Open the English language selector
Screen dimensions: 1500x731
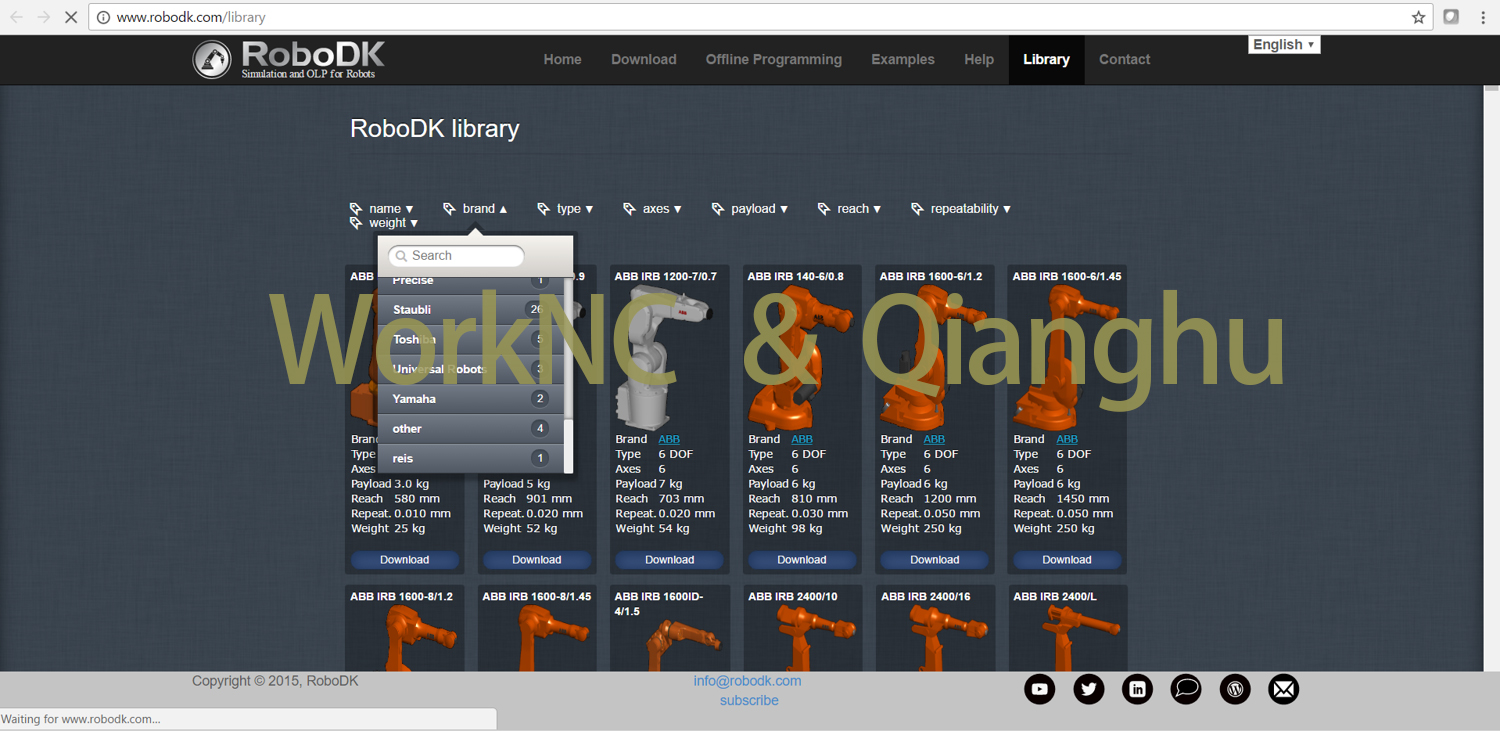[1284, 44]
